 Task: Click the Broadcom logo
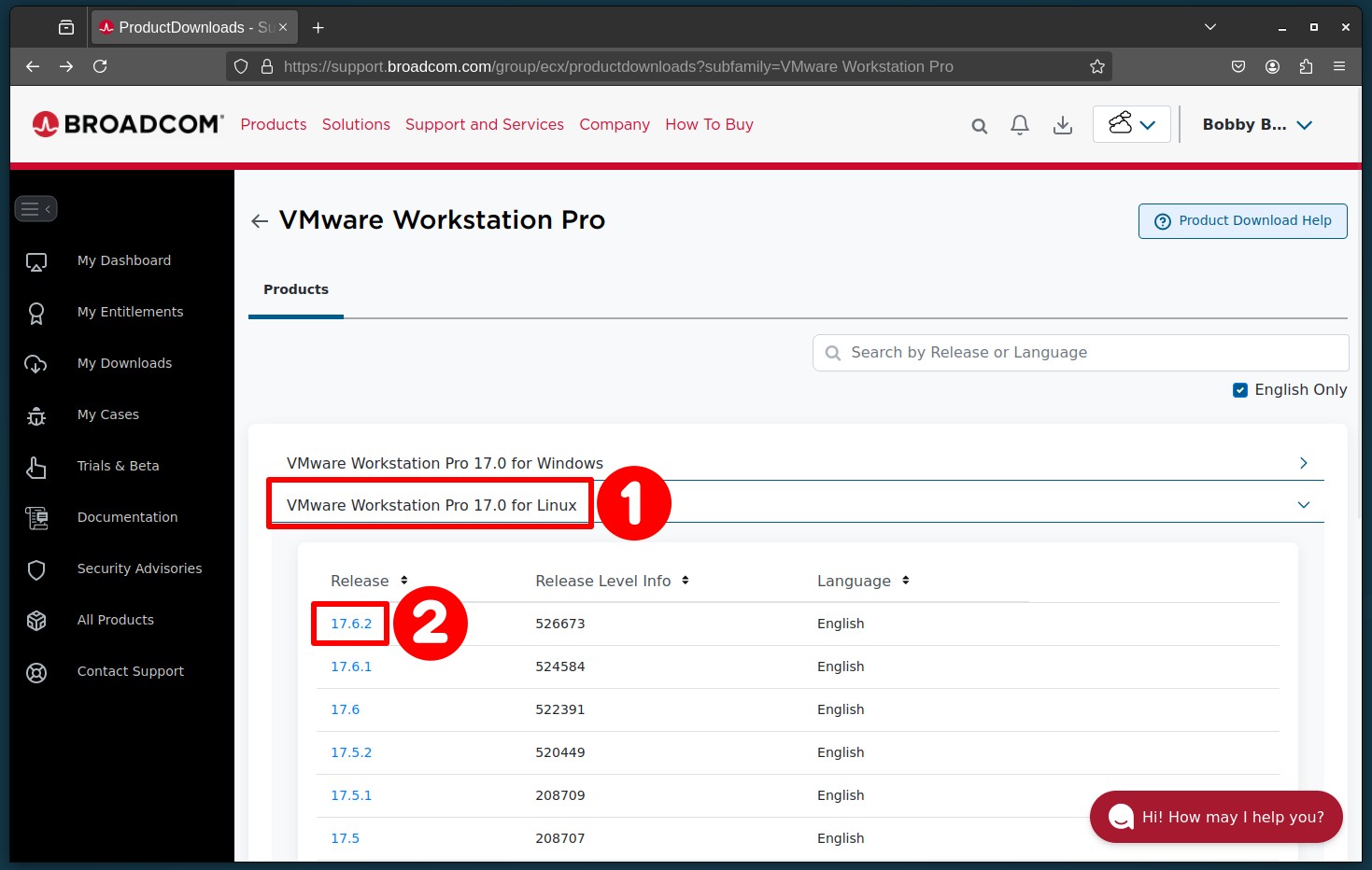tap(128, 124)
